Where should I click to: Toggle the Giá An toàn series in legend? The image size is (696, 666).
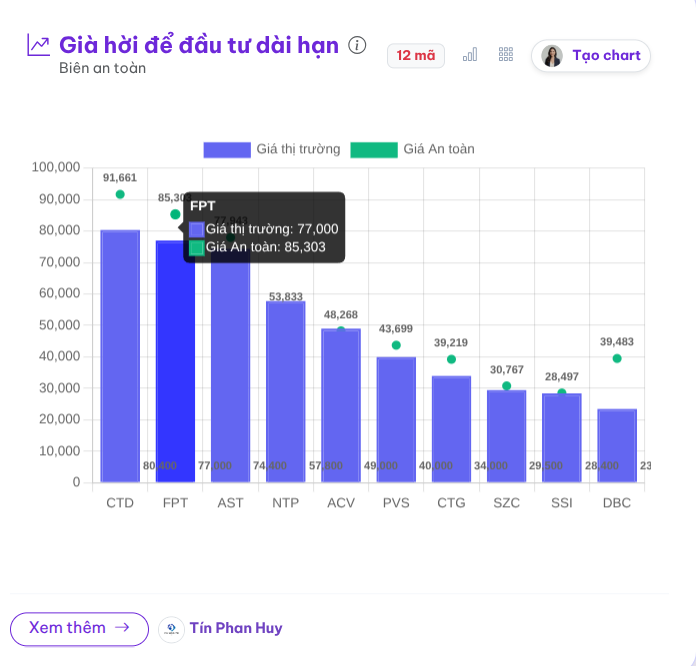pos(437,149)
